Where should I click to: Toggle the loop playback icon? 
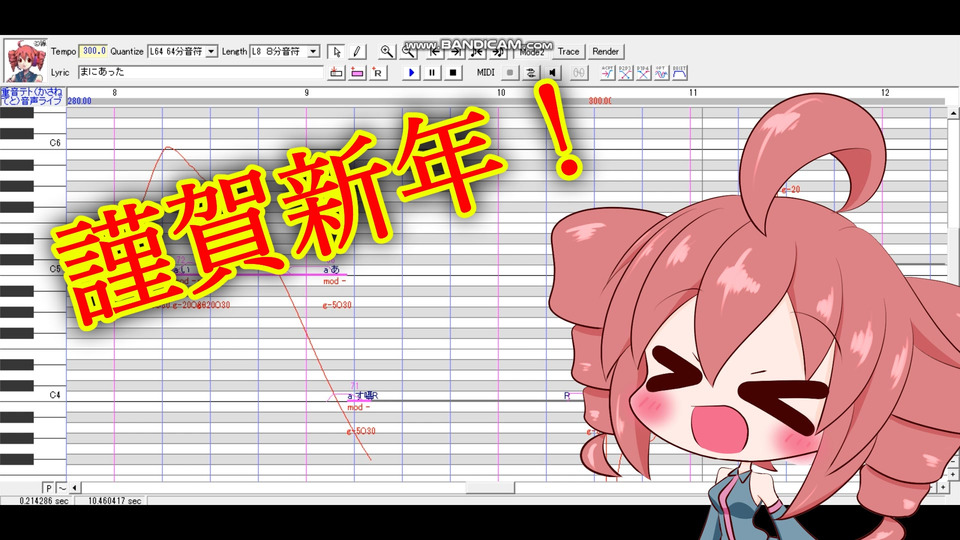[x=530, y=73]
